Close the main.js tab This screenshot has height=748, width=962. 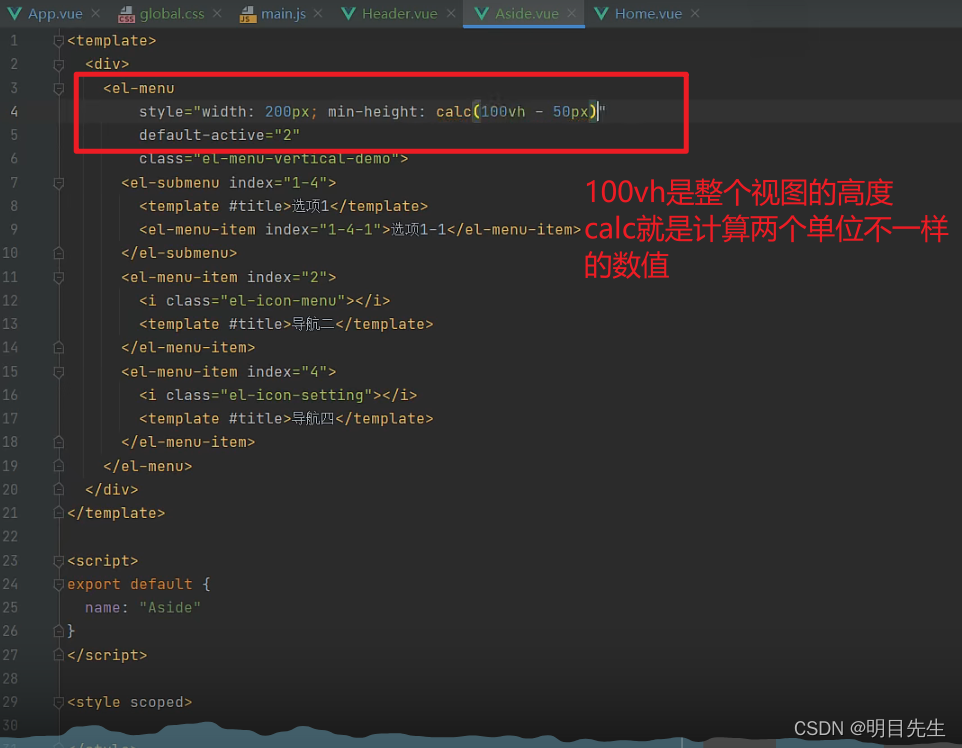318,13
